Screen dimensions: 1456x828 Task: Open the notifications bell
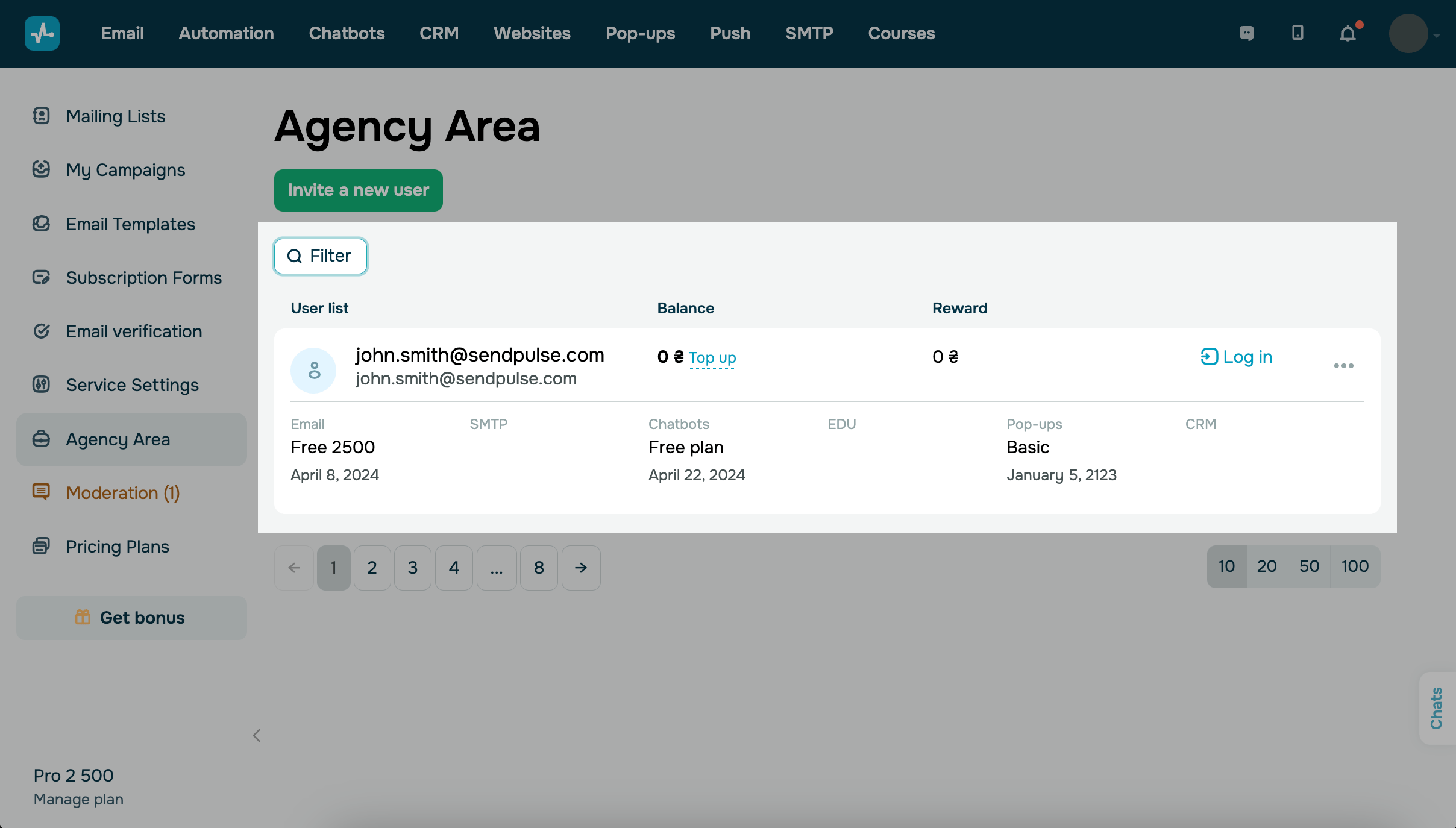point(1348,33)
